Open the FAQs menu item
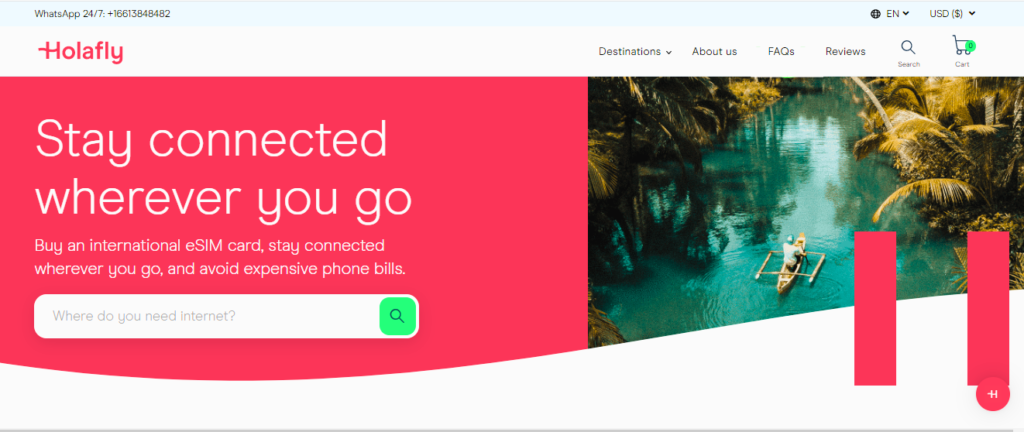Screen dimensions: 1024x432 781,52
